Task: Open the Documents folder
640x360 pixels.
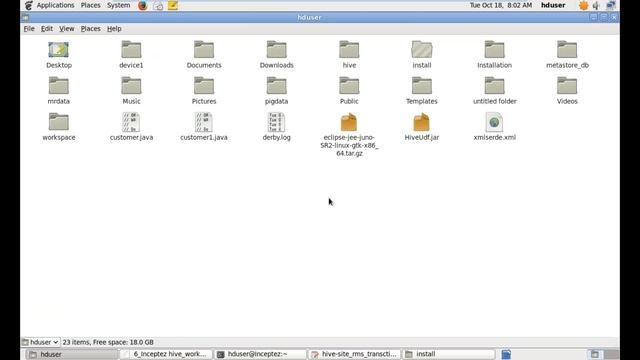Action: [204, 50]
